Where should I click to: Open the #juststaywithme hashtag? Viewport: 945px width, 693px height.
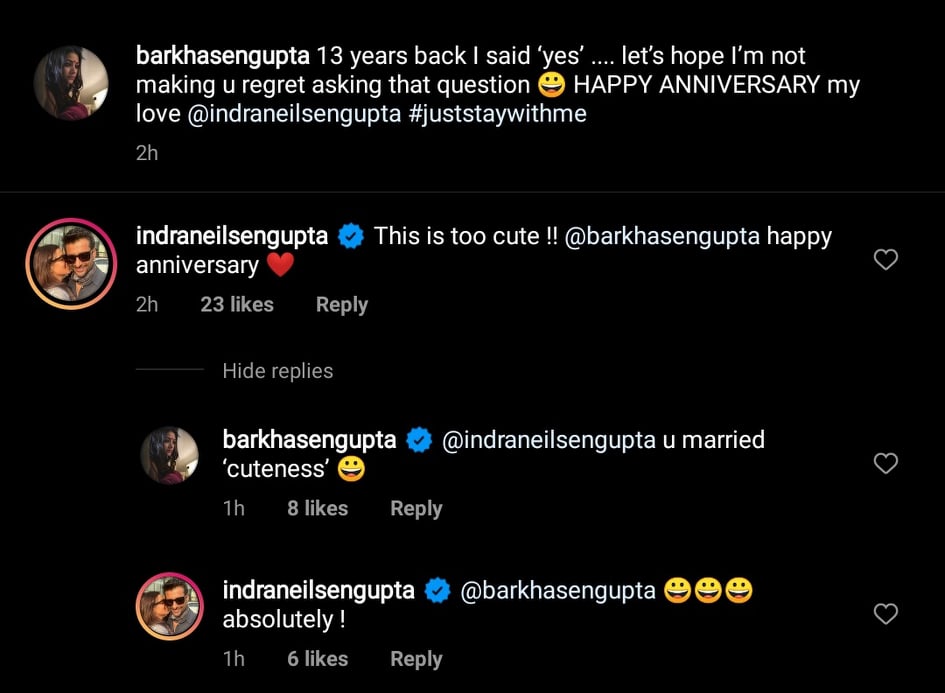[x=498, y=114]
